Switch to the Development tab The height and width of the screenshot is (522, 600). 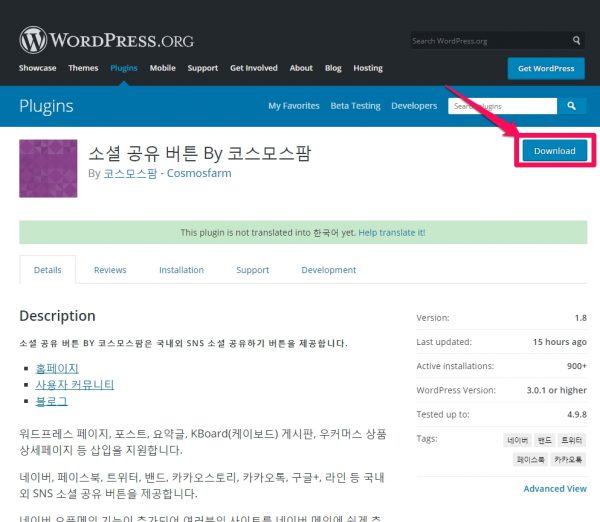click(329, 270)
